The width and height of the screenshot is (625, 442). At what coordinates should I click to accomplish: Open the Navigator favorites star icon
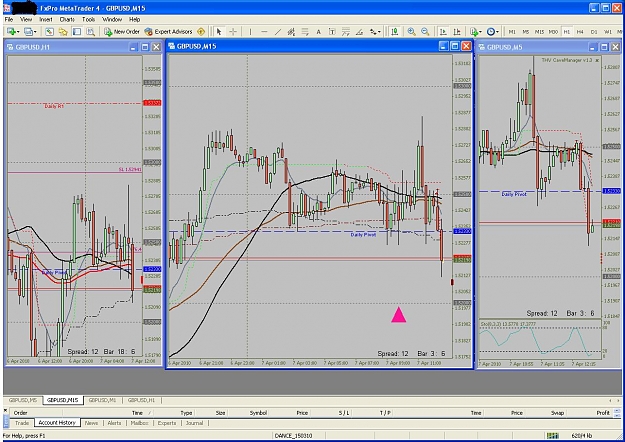[63, 31]
